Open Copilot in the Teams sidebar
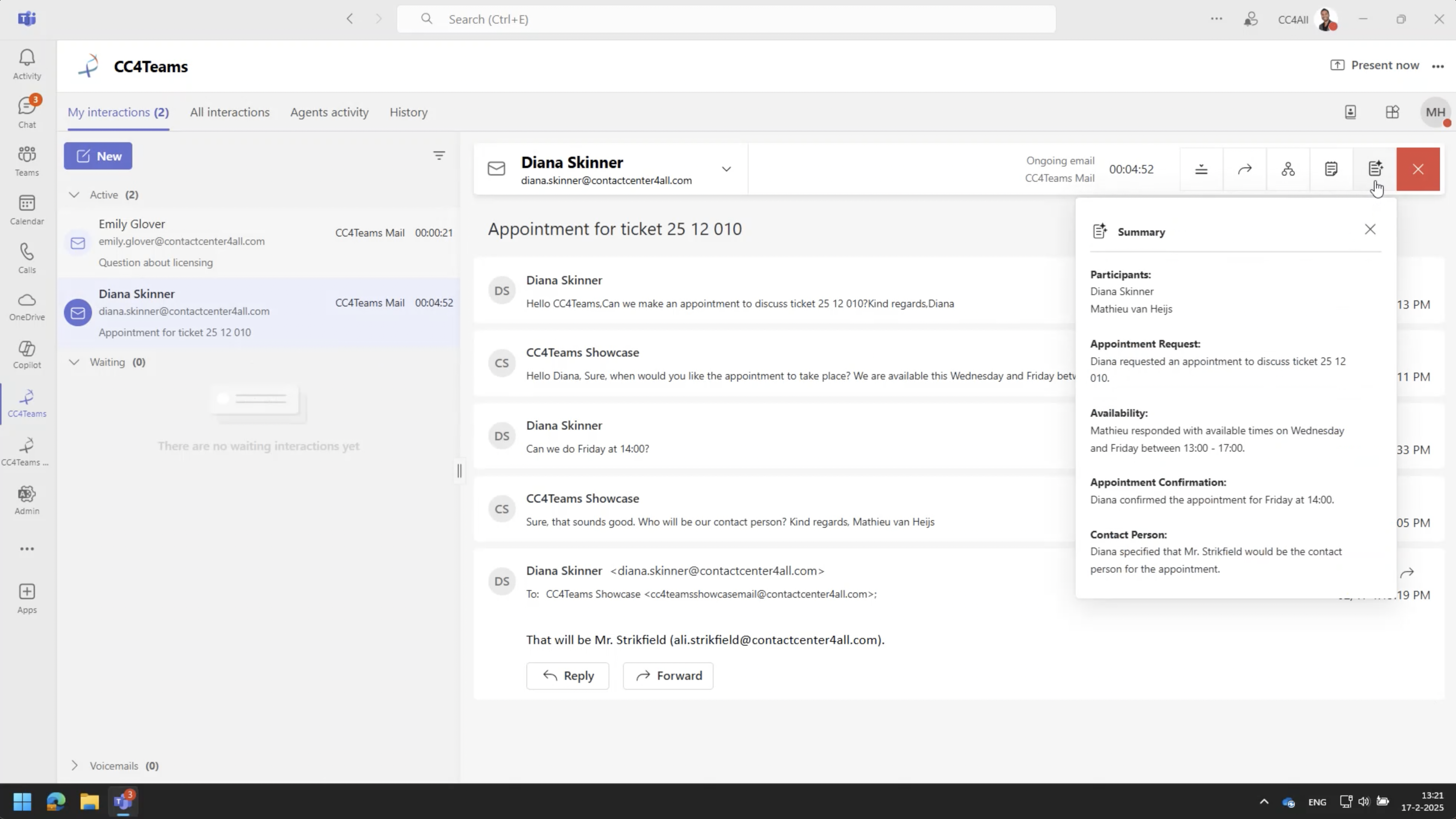Viewport: 1456px width, 819px height. pyautogui.click(x=27, y=354)
